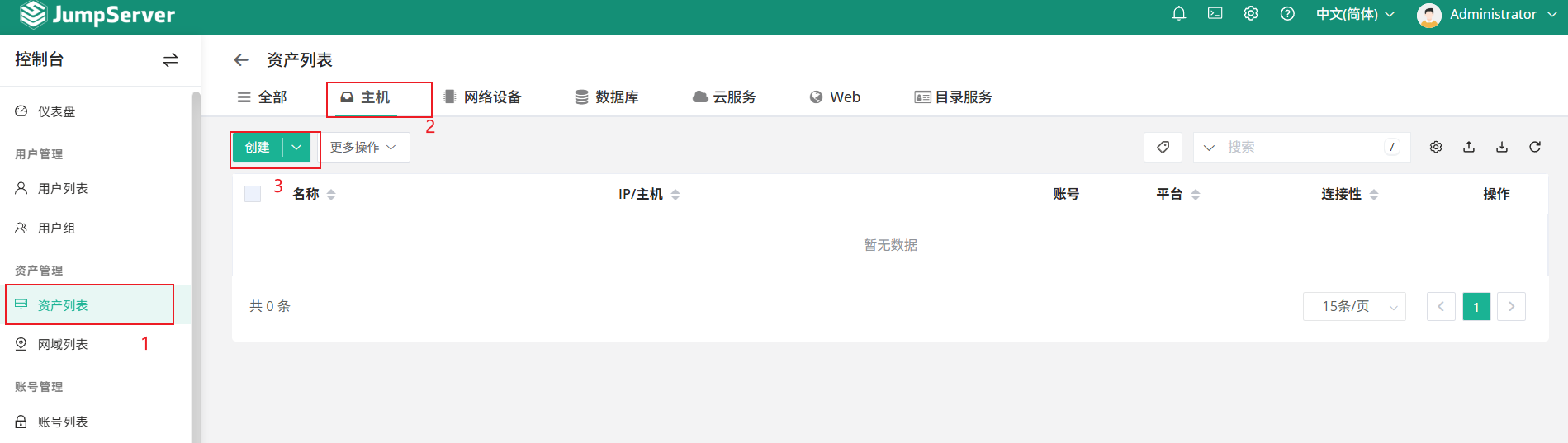This screenshot has width=1568, height=443.
Task: Open table column settings gear
Action: 1436,147
